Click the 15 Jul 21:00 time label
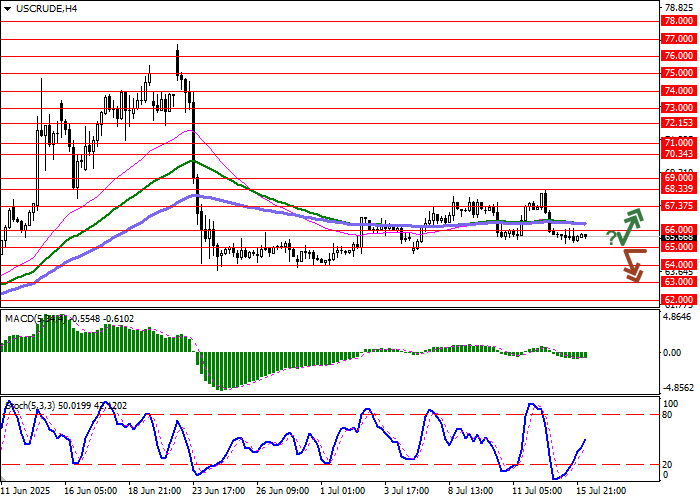The image size is (700, 500). click(602, 491)
